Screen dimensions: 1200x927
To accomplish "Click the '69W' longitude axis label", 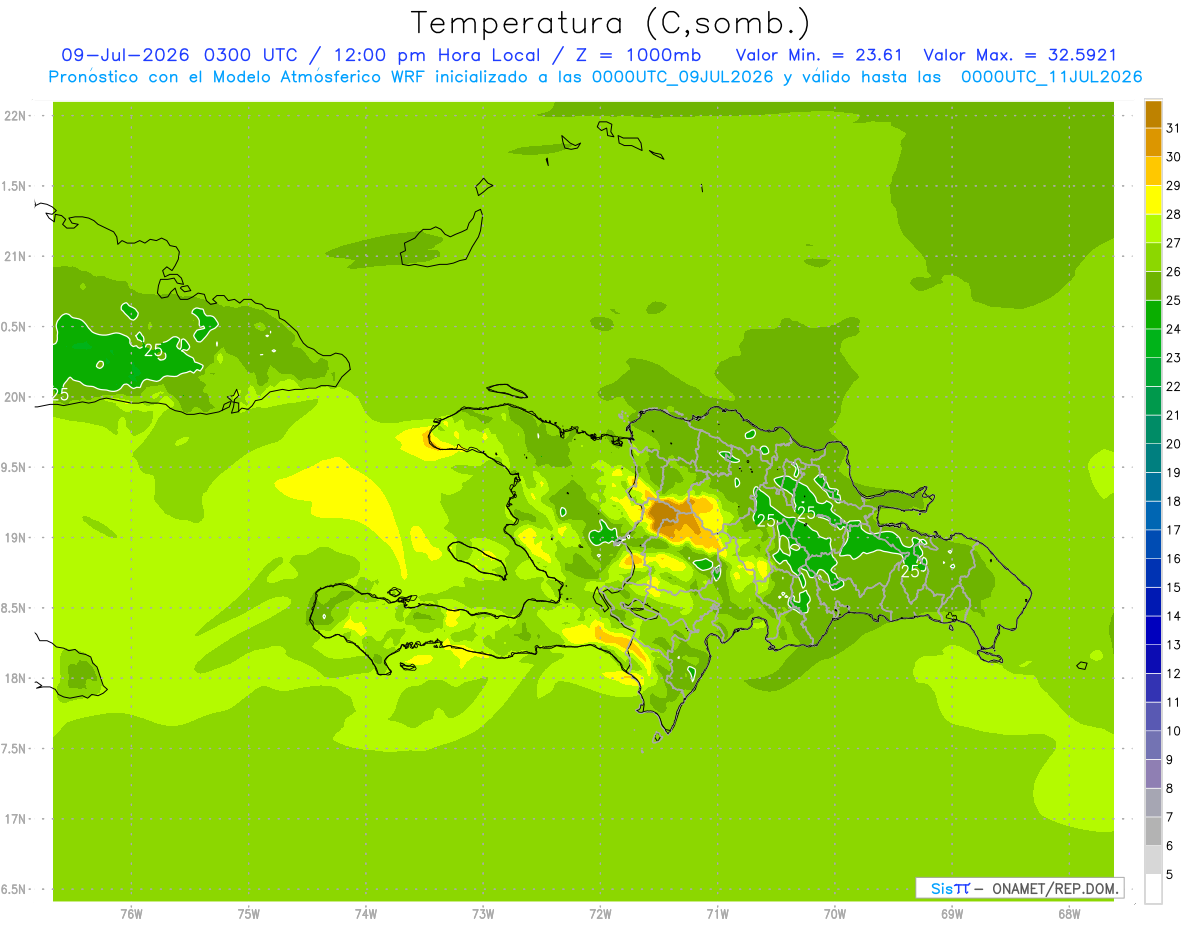I will pyautogui.click(x=952, y=914).
